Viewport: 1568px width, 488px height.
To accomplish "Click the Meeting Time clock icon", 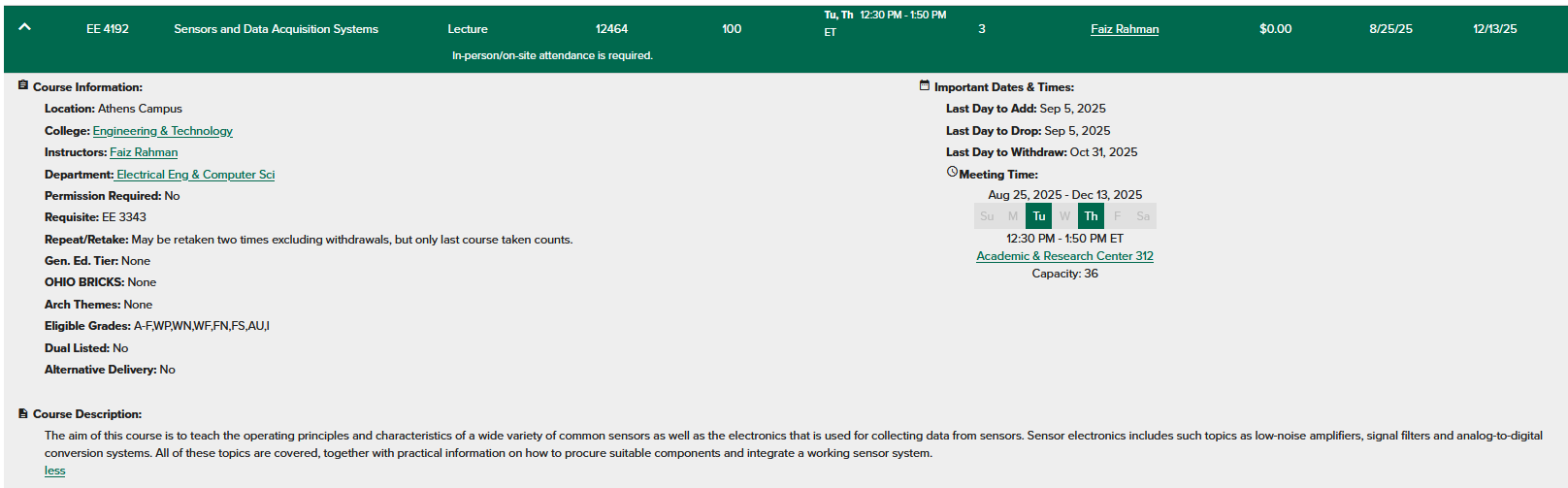I will [952, 173].
